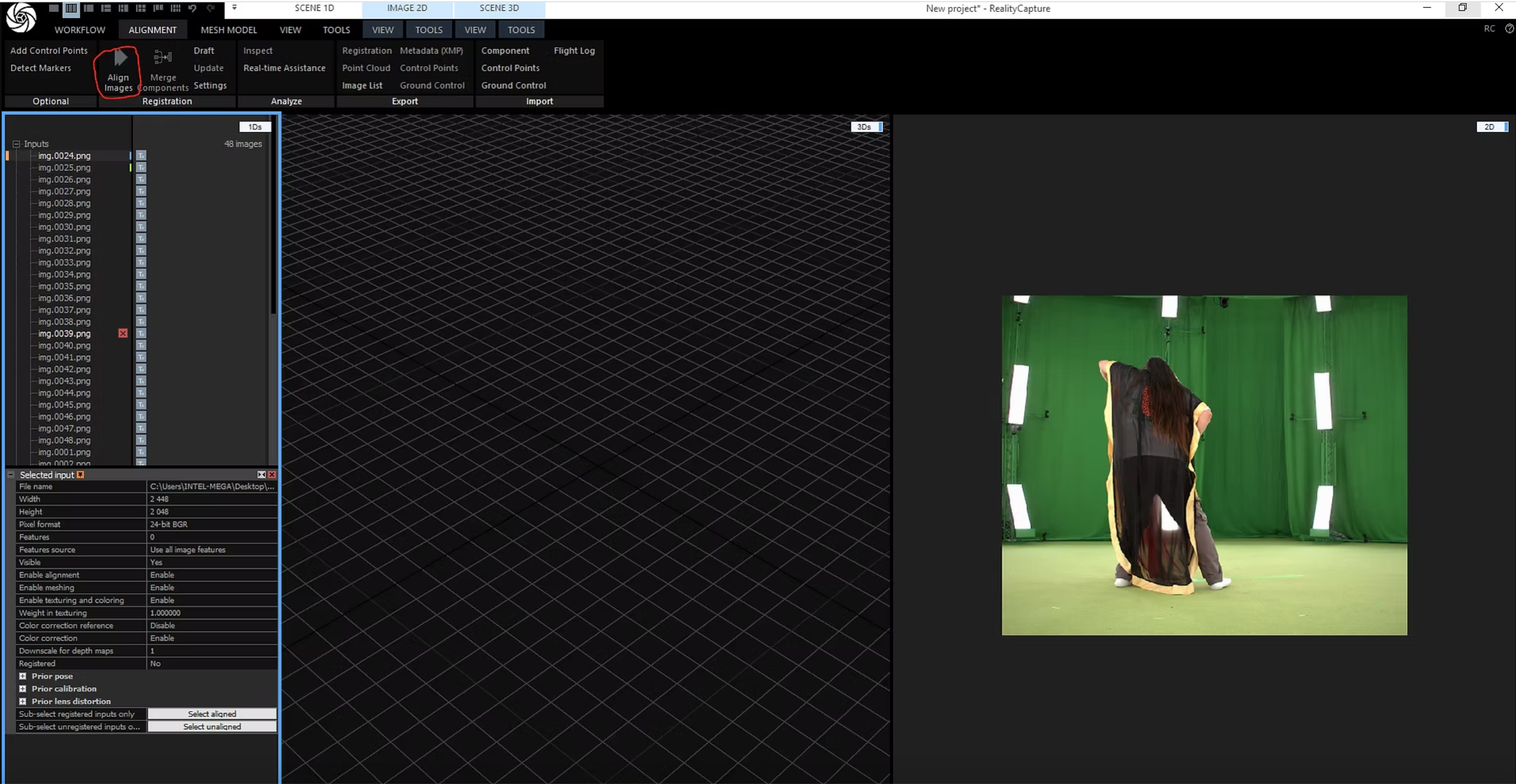Select the single-pane layout icon
The height and width of the screenshot is (784, 1516).
[x=54, y=8]
